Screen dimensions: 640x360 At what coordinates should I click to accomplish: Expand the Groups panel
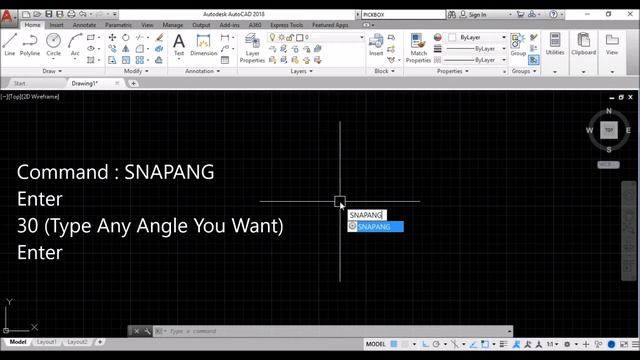click(x=524, y=71)
